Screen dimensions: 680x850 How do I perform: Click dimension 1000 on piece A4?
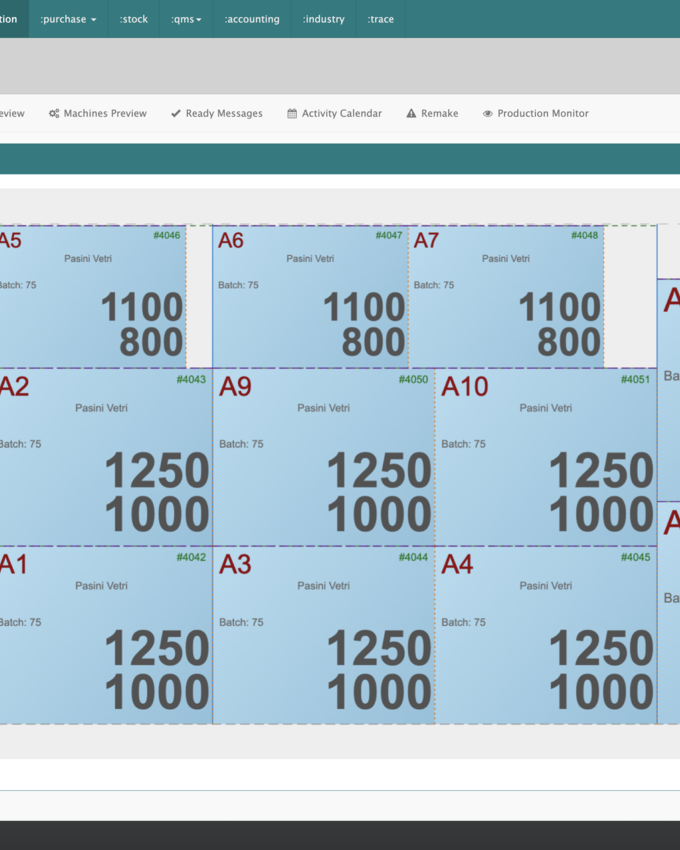[x=601, y=692]
